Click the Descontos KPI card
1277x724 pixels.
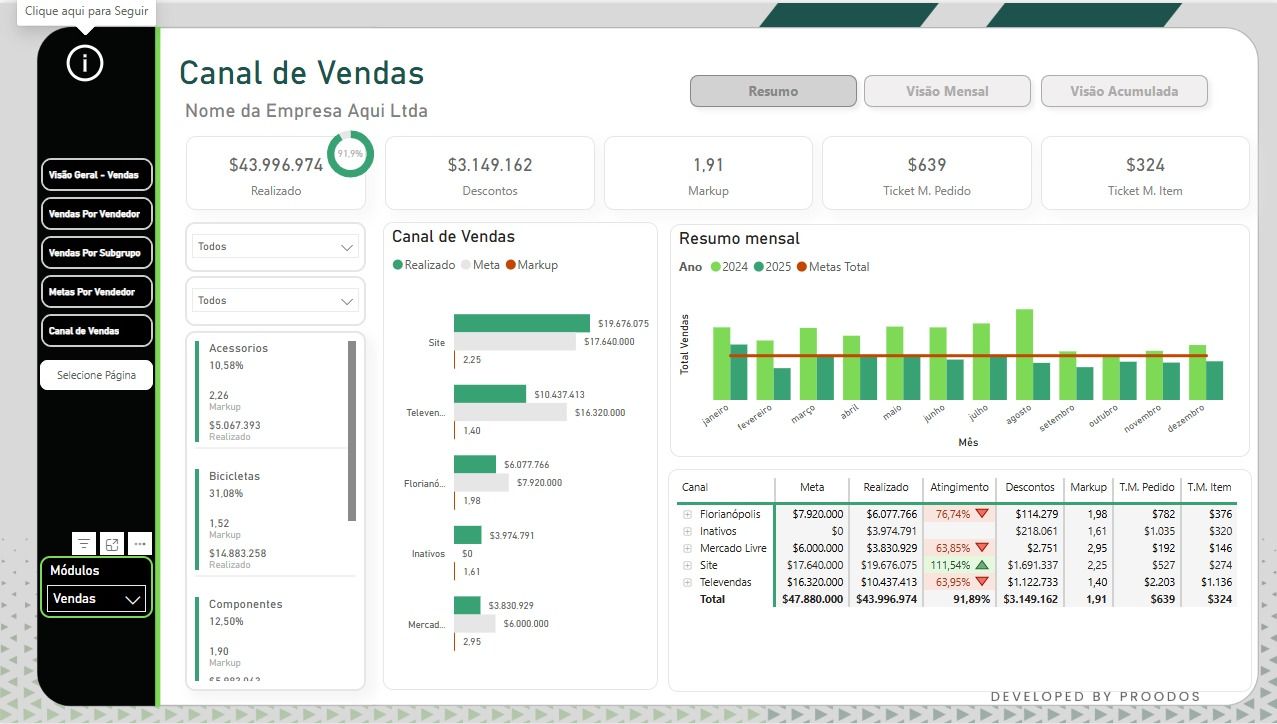(x=490, y=173)
